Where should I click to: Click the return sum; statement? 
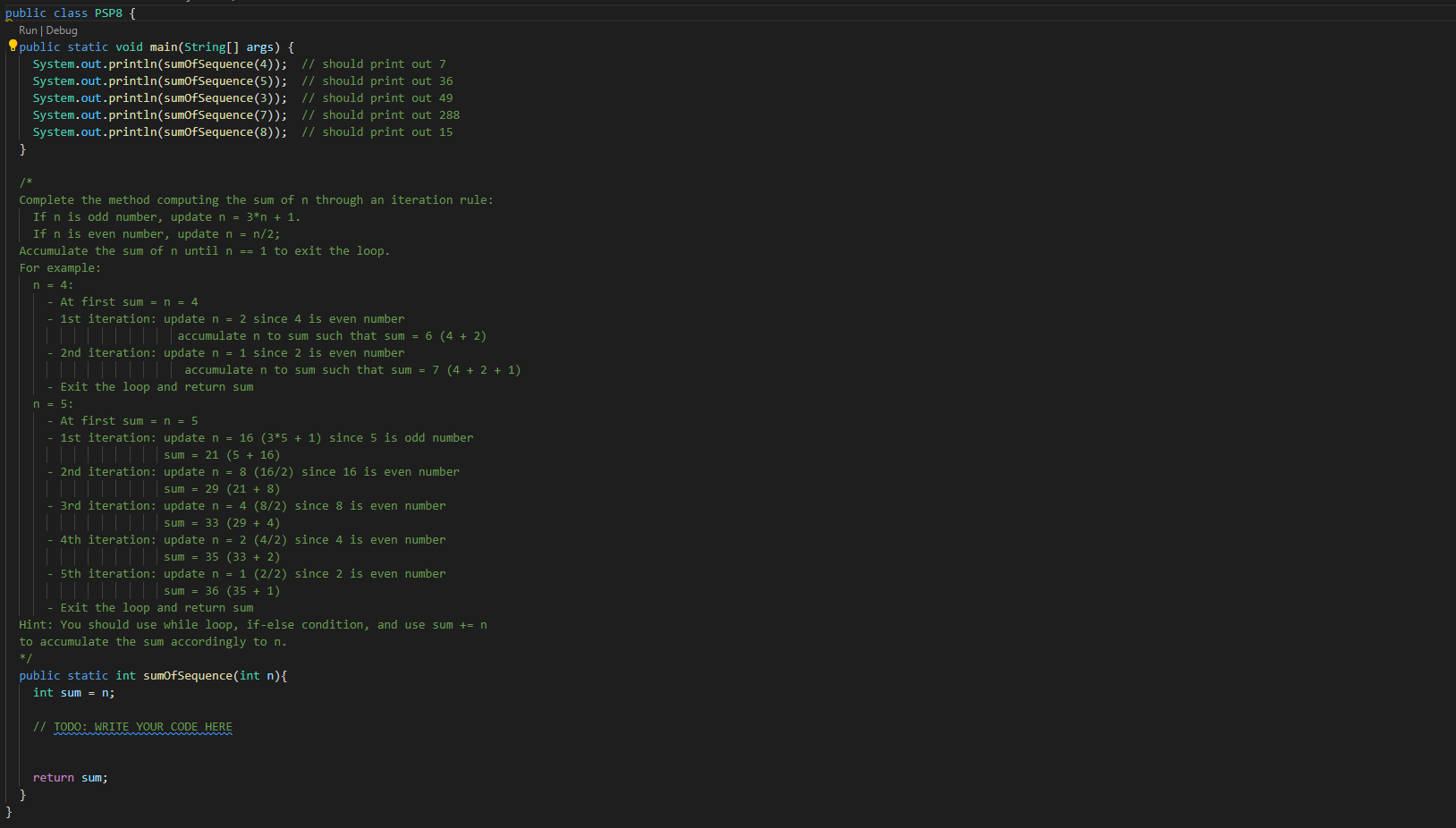tap(70, 777)
